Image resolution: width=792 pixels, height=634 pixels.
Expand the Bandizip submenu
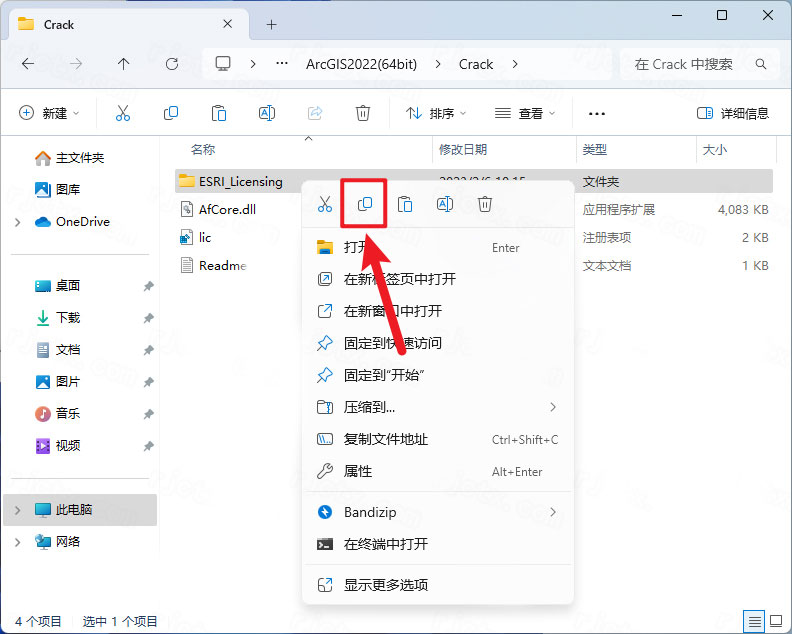[x=553, y=512]
